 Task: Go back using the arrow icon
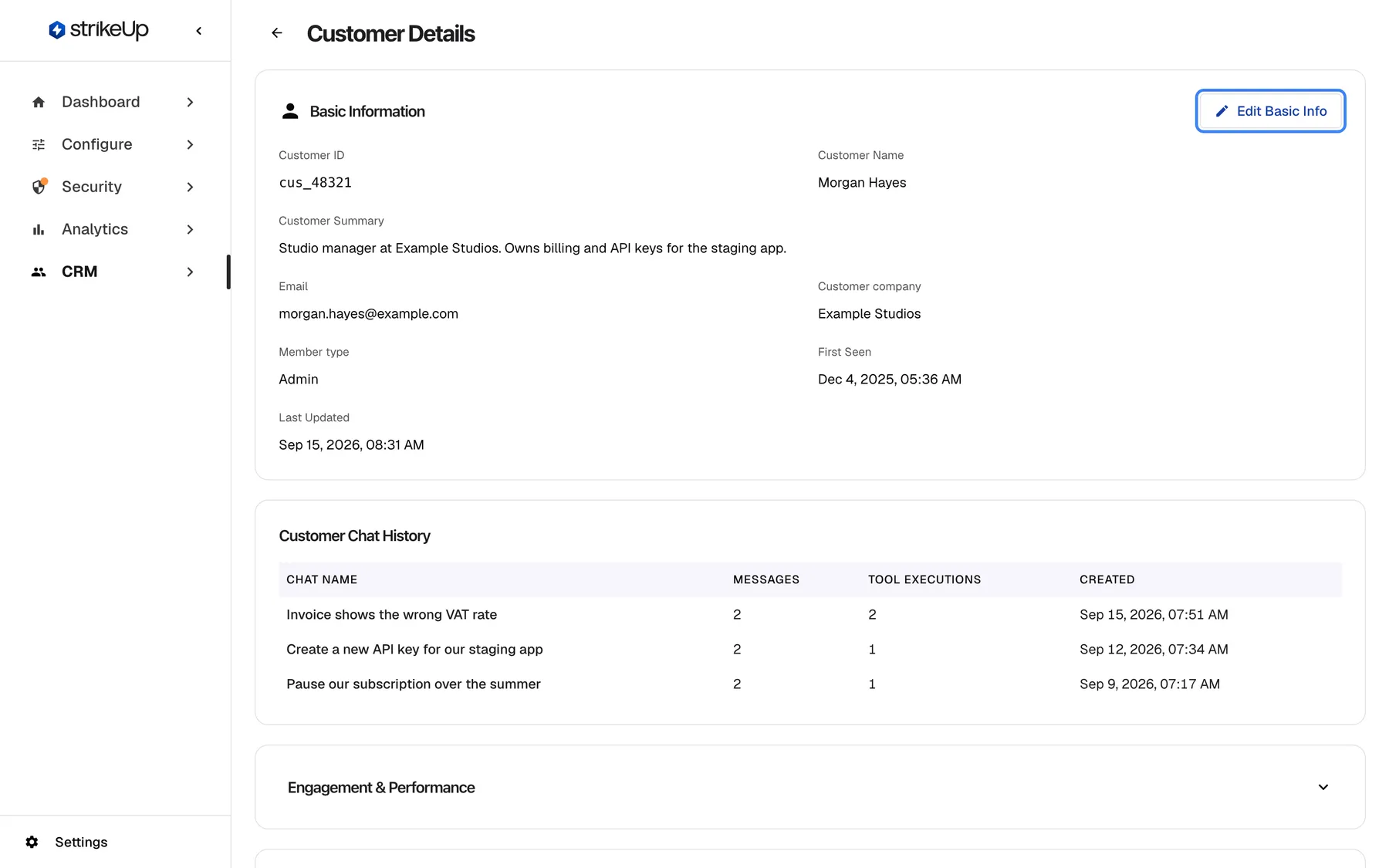[277, 33]
